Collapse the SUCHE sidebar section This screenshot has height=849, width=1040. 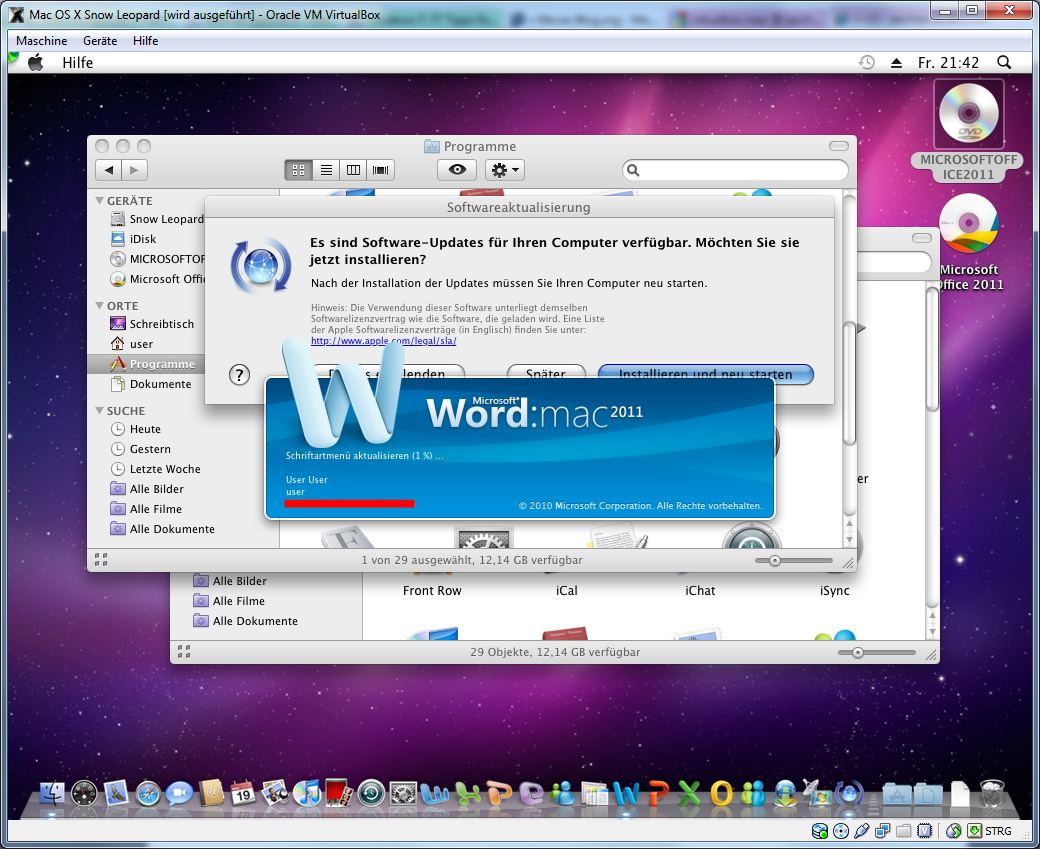click(x=99, y=411)
